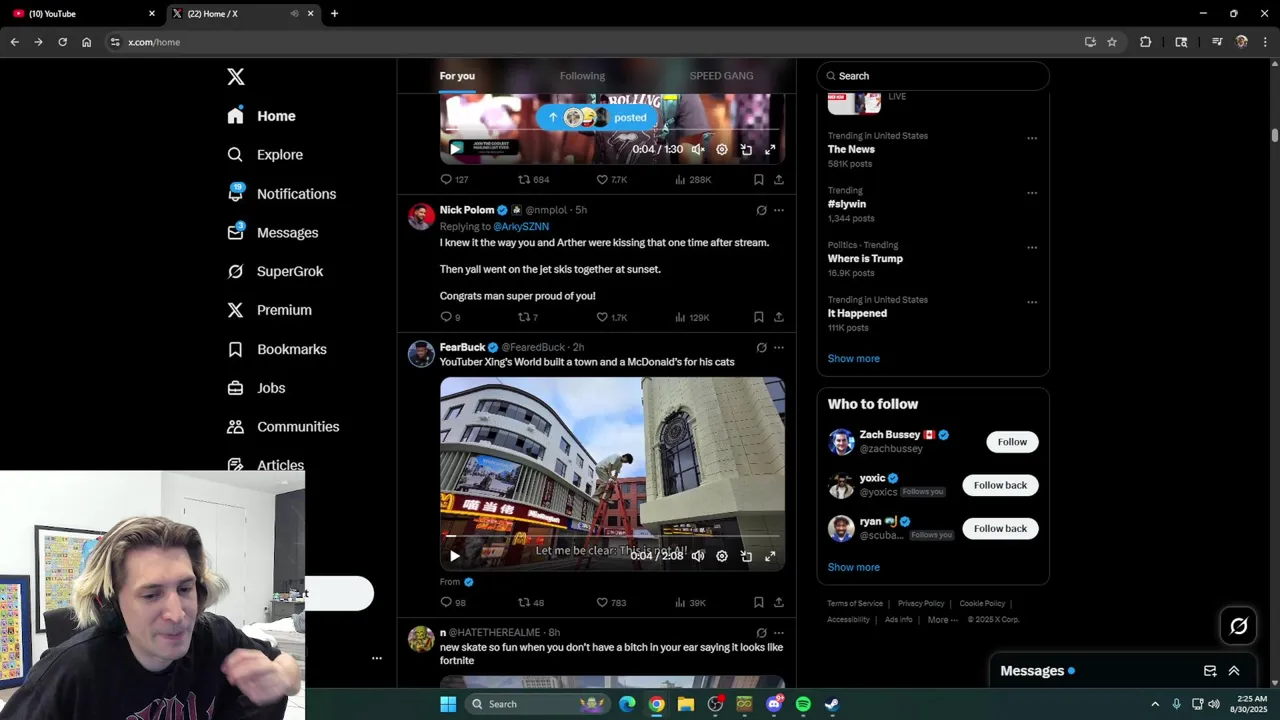Viewport: 1280px width, 720px height.
Task: Open more options for Where is Trump trend
Action: (x=1032, y=248)
